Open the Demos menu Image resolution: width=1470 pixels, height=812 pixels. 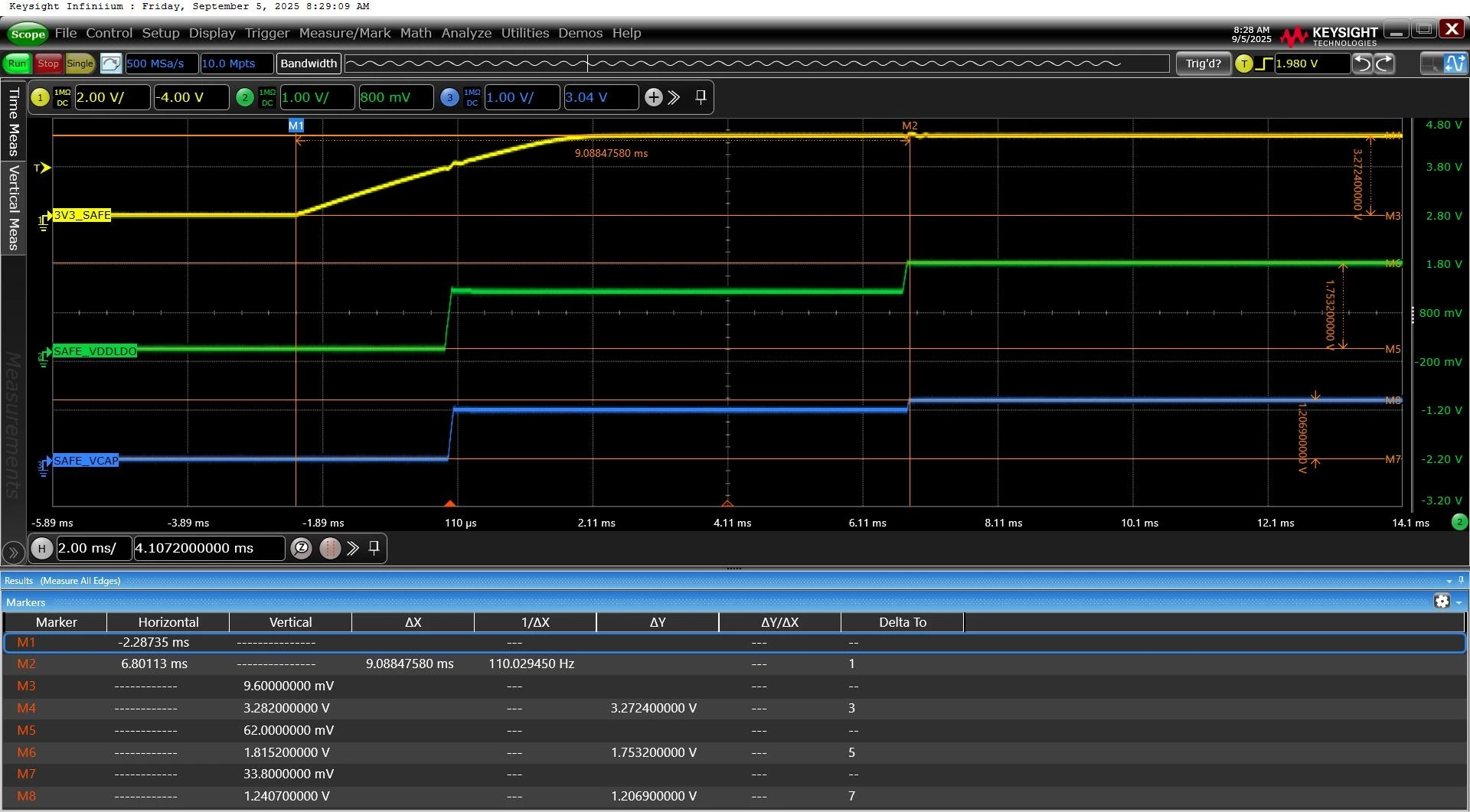580,33
